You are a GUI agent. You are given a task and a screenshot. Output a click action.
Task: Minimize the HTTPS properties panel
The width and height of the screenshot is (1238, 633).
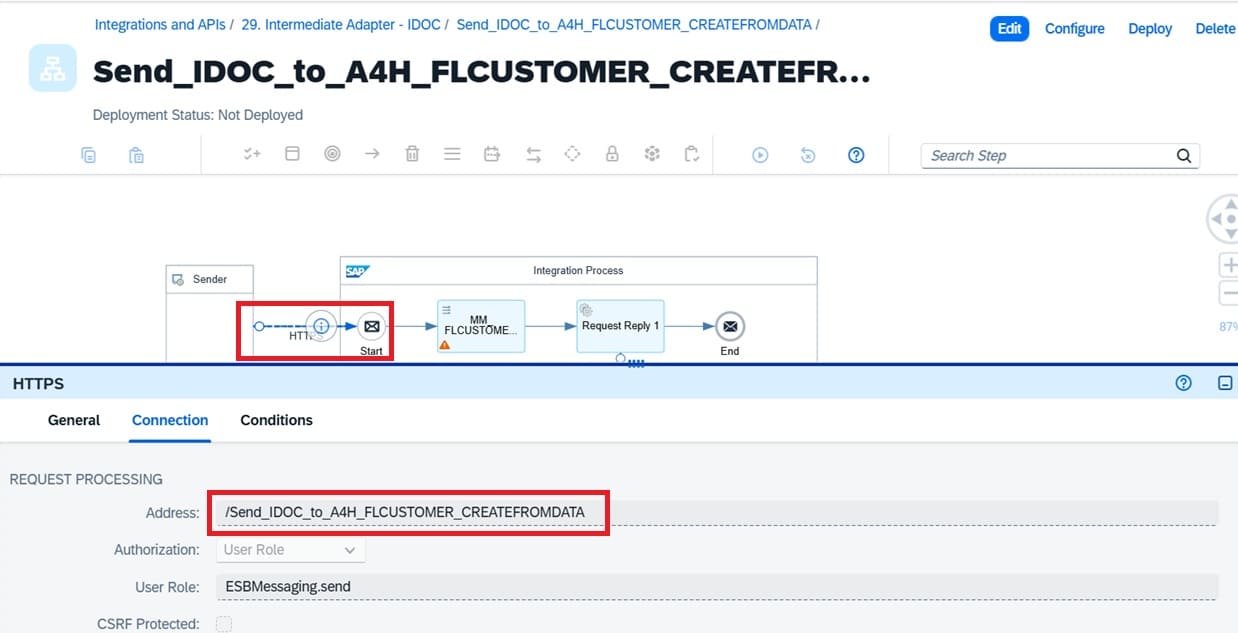pos(1224,383)
